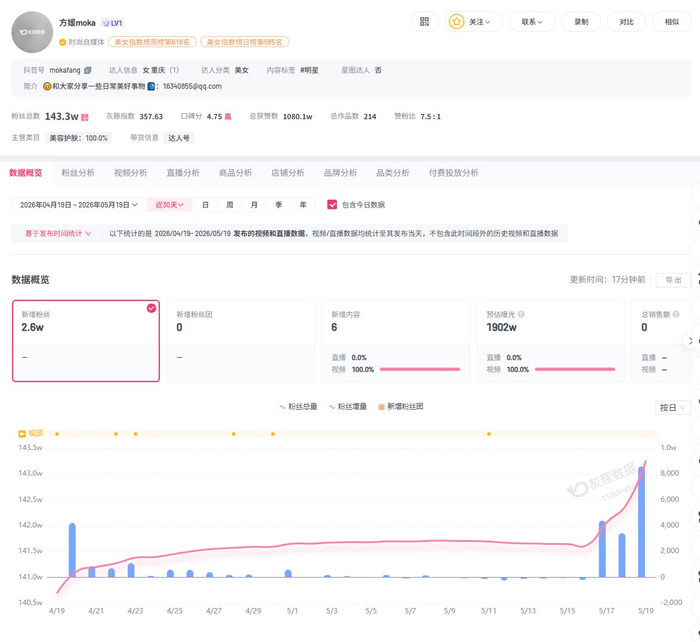700x642 pixels.
Task: Click next arrow on data cards
Action: (691, 341)
